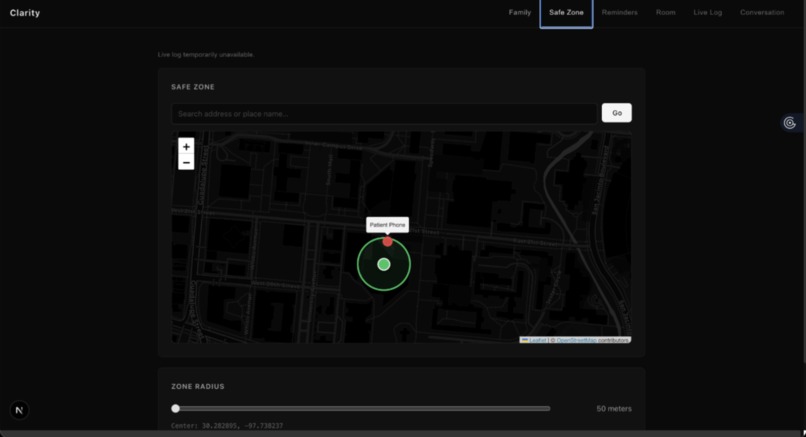The width and height of the screenshot is (806, 437).
Task: Go to the Room tab
Action: 665,12
